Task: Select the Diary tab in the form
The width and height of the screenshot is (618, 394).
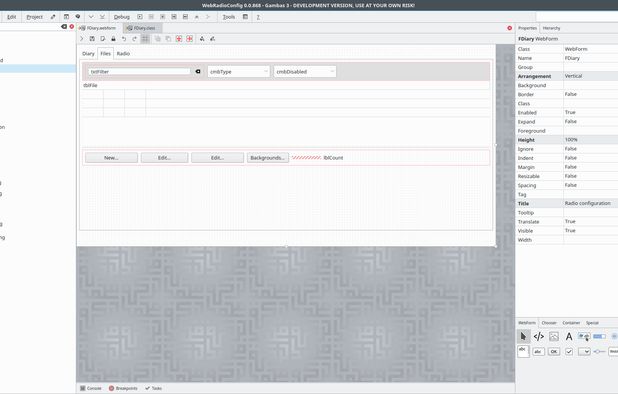Action: point(88,54)
